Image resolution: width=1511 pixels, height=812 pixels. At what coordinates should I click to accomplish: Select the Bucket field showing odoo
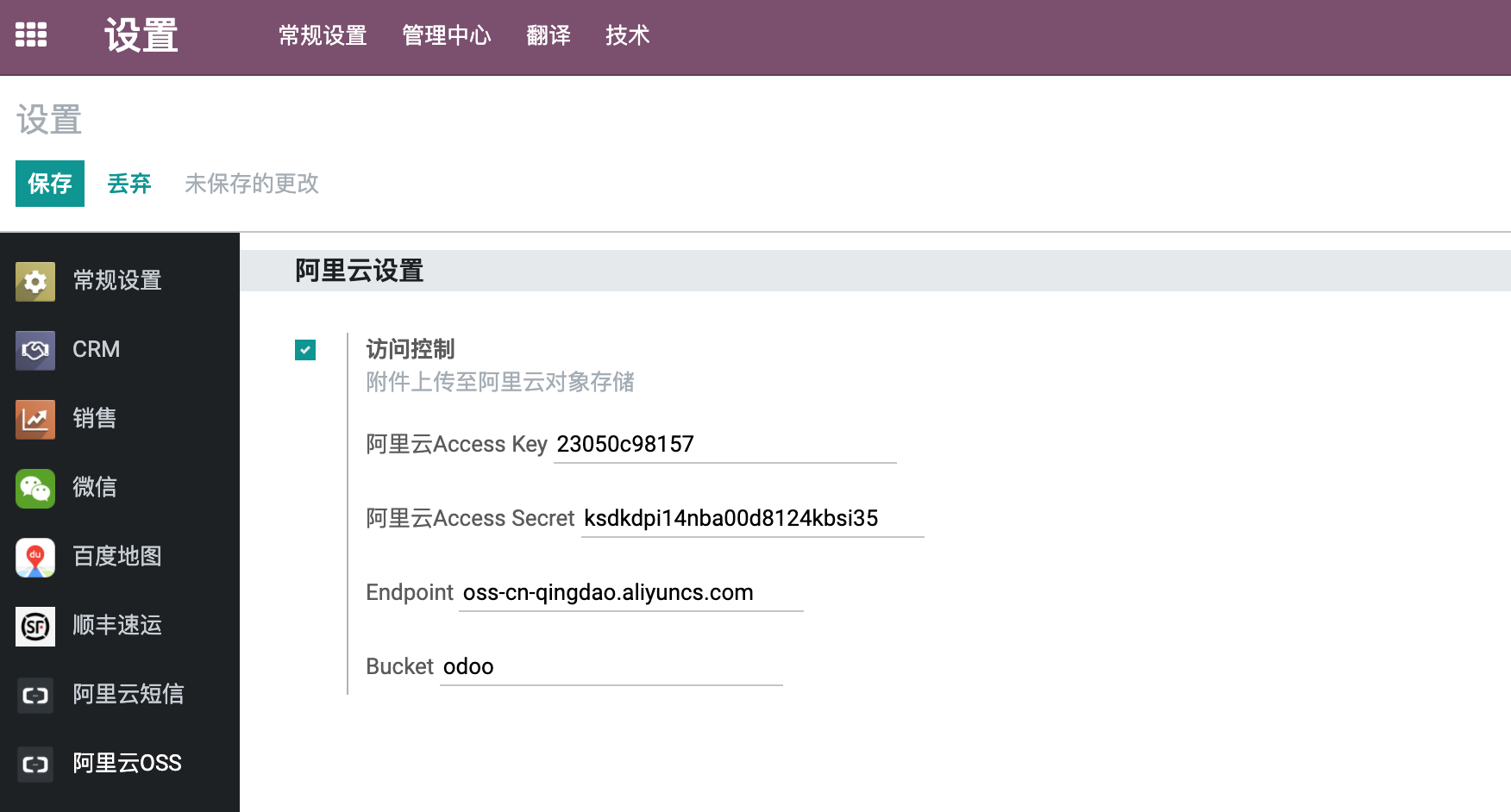[611, 666]
